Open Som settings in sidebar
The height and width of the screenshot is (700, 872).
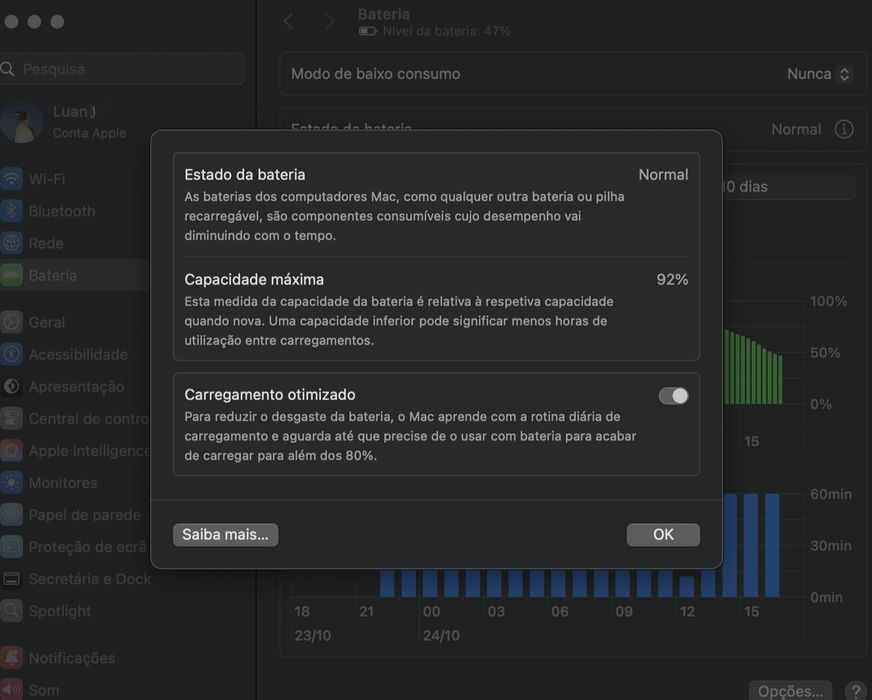[x=30, y=690]
